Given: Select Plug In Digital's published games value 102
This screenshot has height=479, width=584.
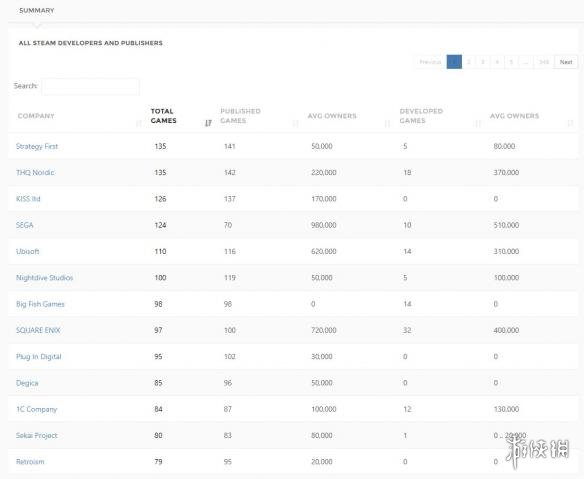Looking at the screenshot, I should click(230, 356).
